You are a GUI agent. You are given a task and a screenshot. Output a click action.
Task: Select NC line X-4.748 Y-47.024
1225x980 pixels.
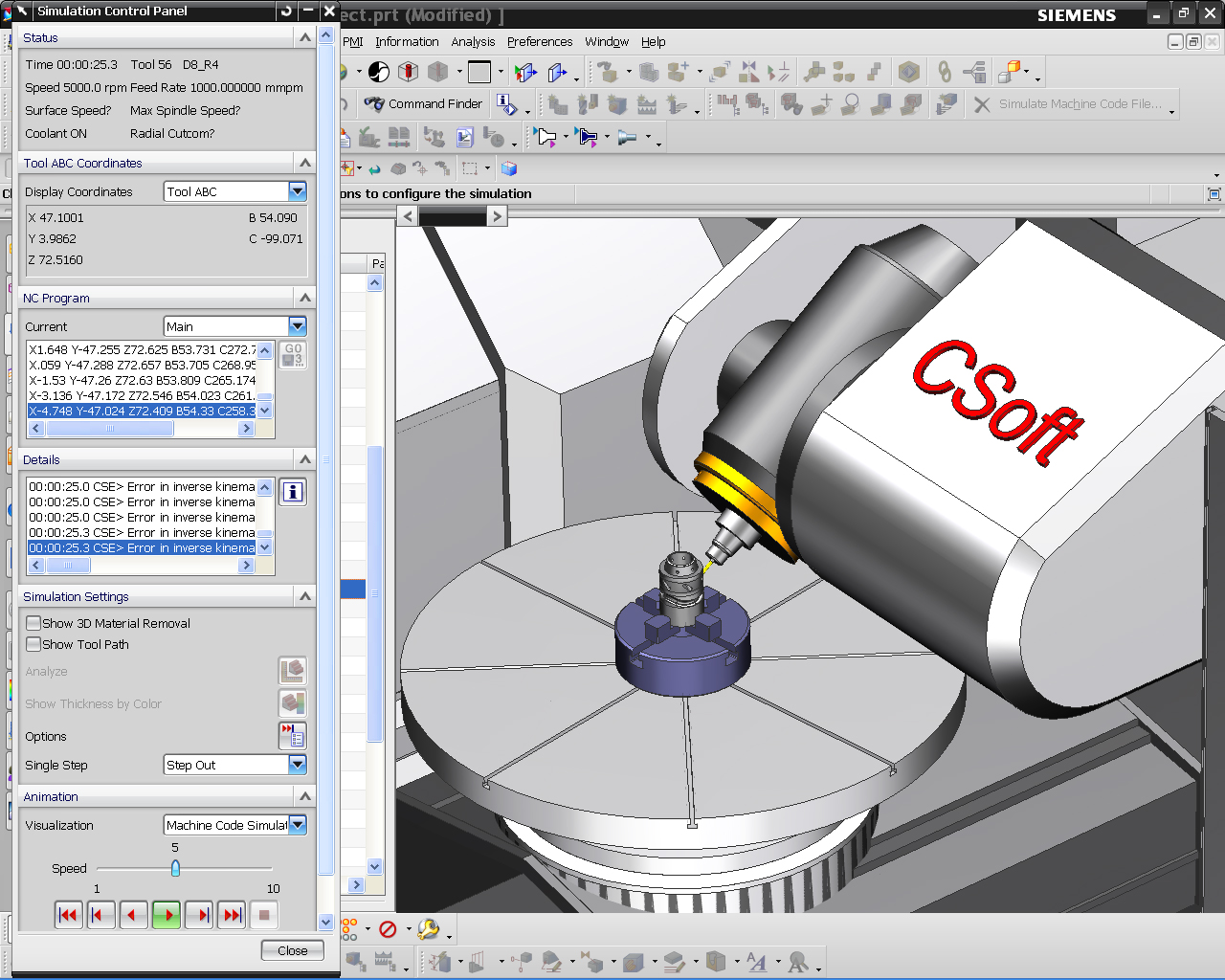[x=143, y=411]
